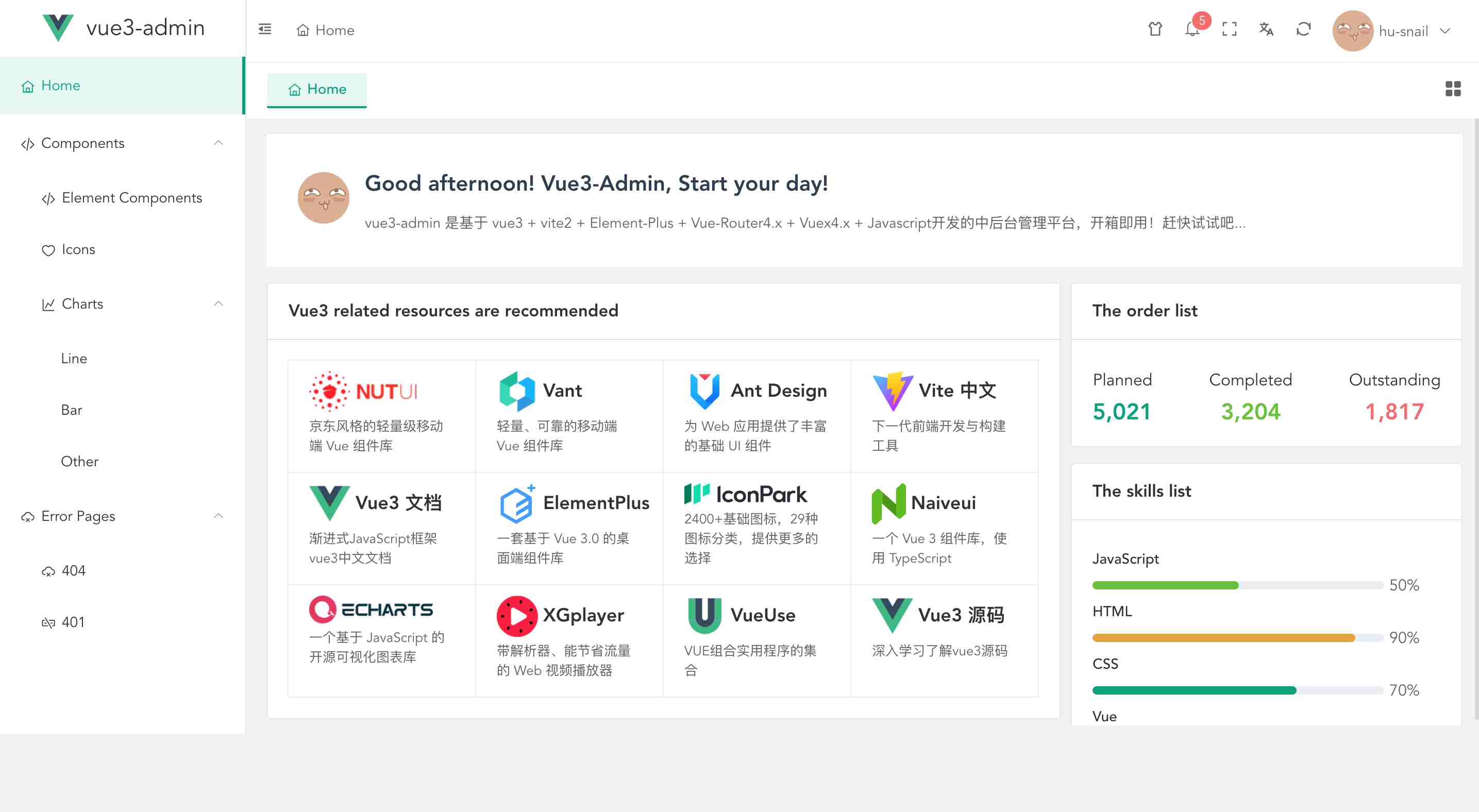Open Icons in the sidebar menu

[x=78, y=249]
